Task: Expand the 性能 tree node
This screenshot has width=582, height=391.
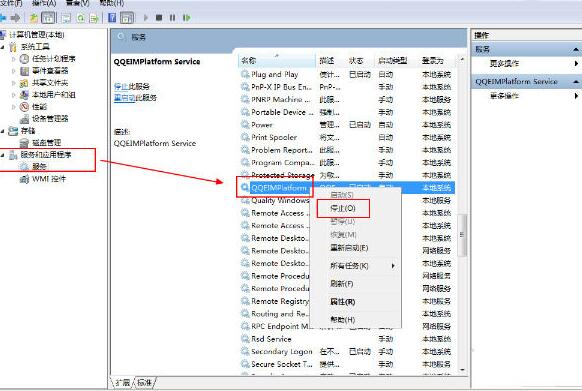Action: tap(14, 107)
